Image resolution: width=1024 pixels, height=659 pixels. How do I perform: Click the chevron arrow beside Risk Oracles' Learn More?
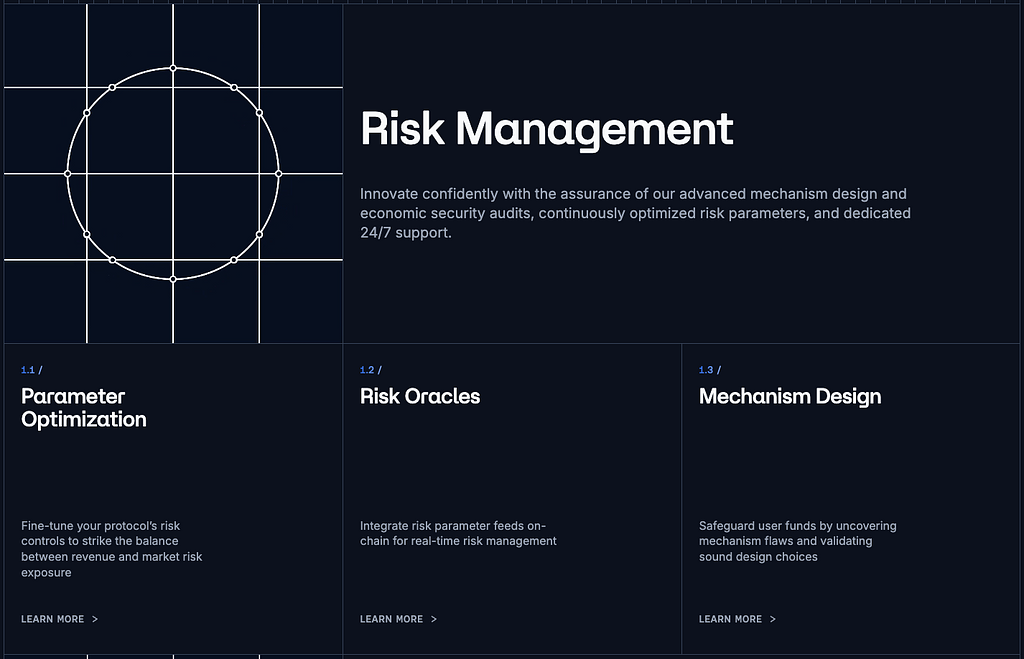pyautogui.click(x=434, y=619)
